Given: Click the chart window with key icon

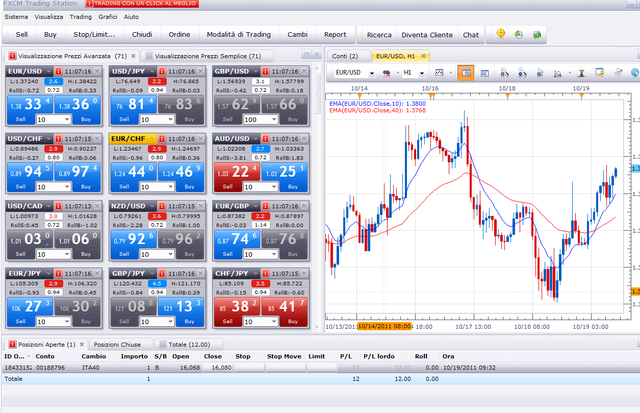Looking at the screenshot, I should coord(599,73).
